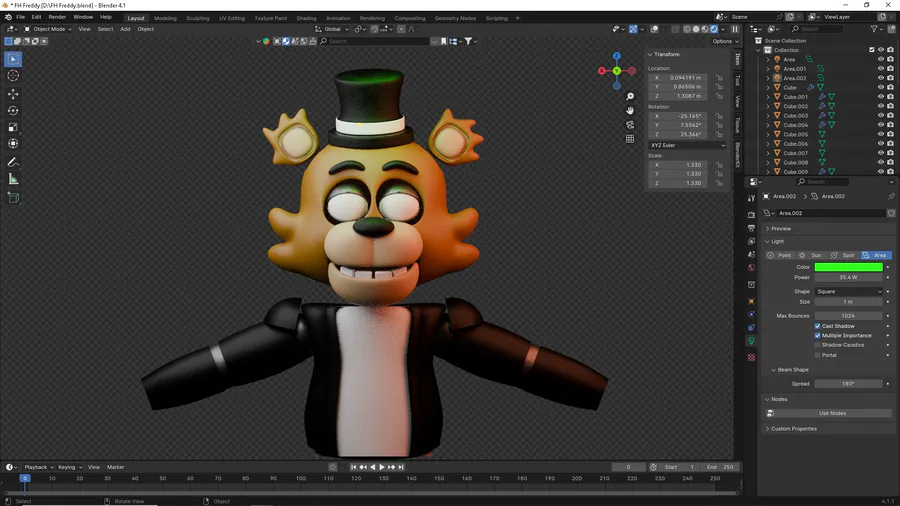Click the Move view hand icon

coord(630,110)
